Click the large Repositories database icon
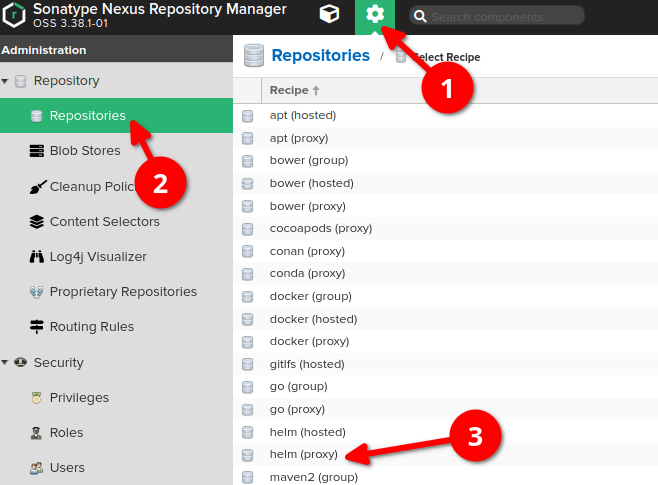 click(x=254, y=55)
